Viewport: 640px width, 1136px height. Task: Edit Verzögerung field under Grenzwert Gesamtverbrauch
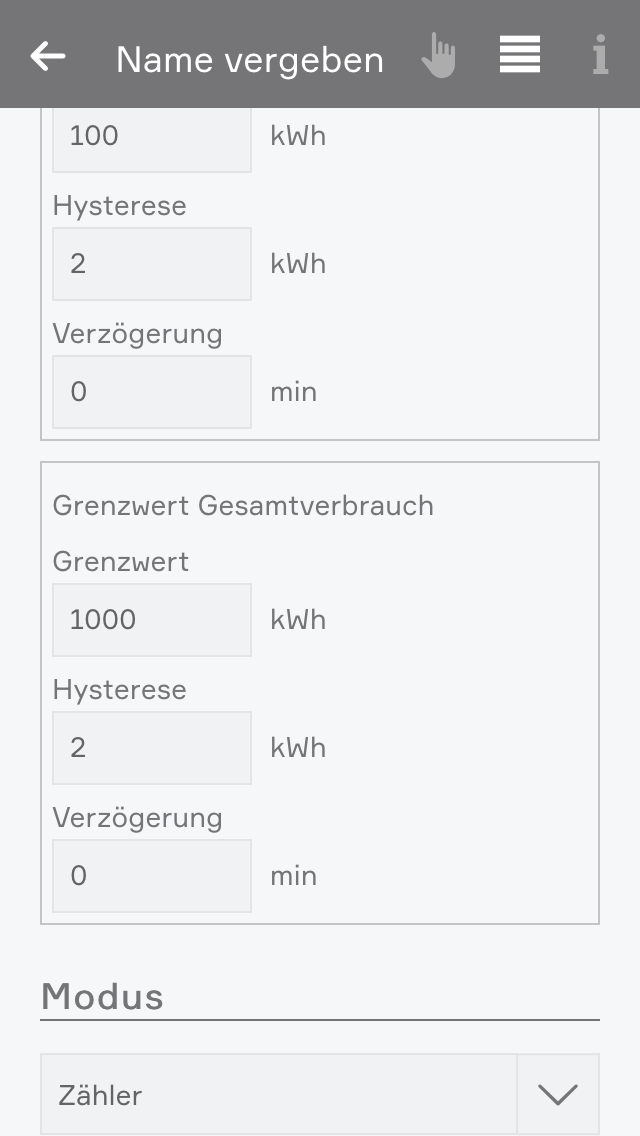tap(151, 876)
